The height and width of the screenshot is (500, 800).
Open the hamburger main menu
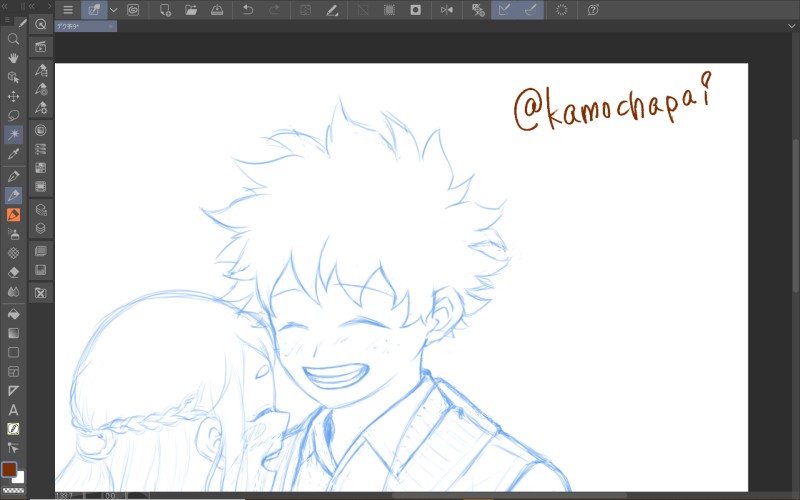click(68, 10)
